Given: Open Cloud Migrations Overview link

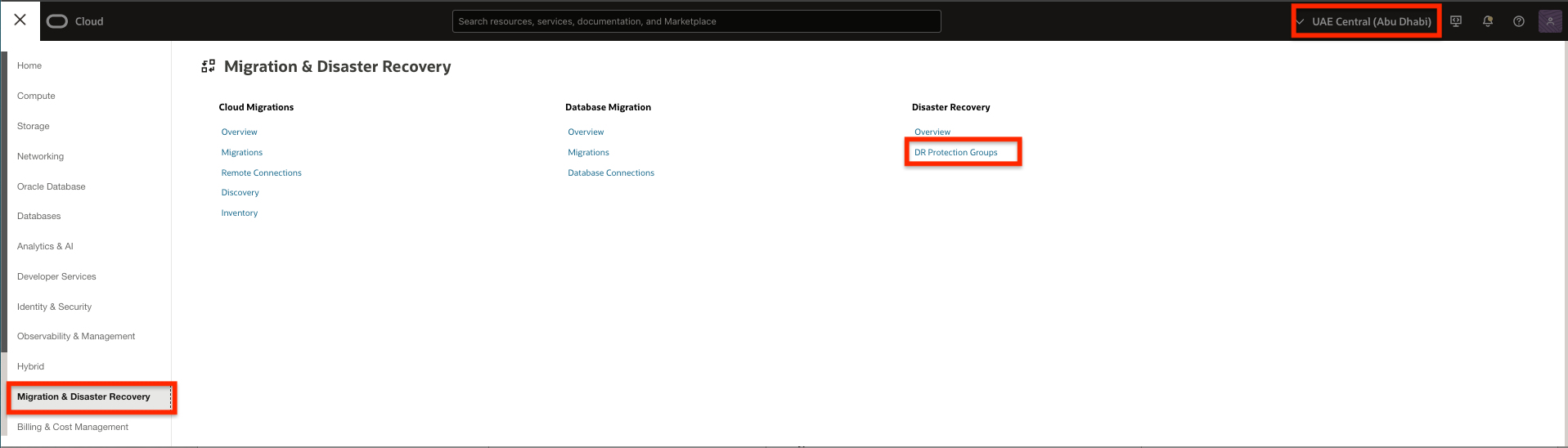Looking at the screenshot, I should pyautogui.click(x=240, y=132).
